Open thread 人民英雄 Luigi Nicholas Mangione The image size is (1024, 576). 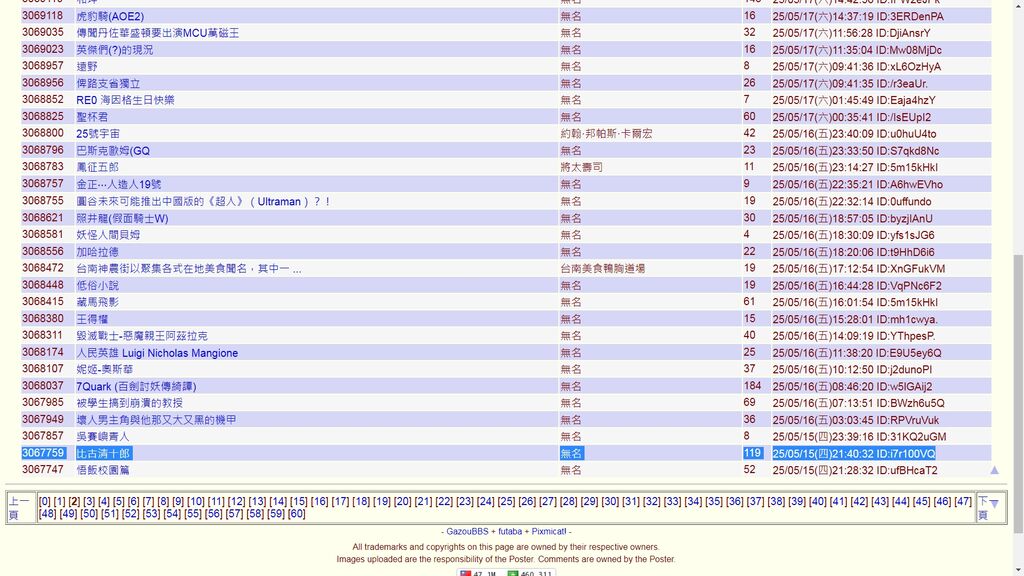[x=157, y=353]
